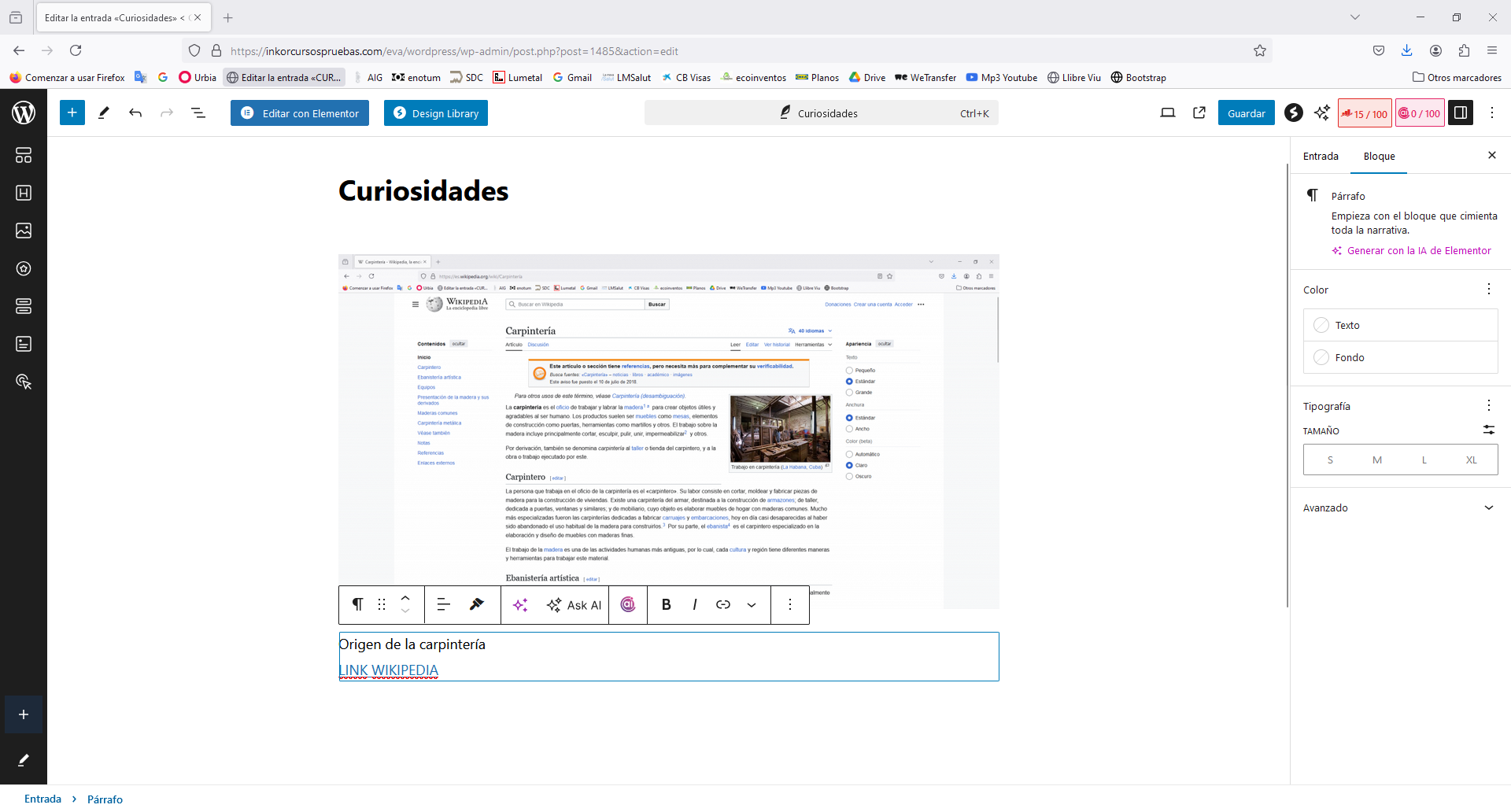Image resolution: width=1511 pixels, height=812 pixels.
Task: Open Tipografía options menu
Action: (1488, 406)
